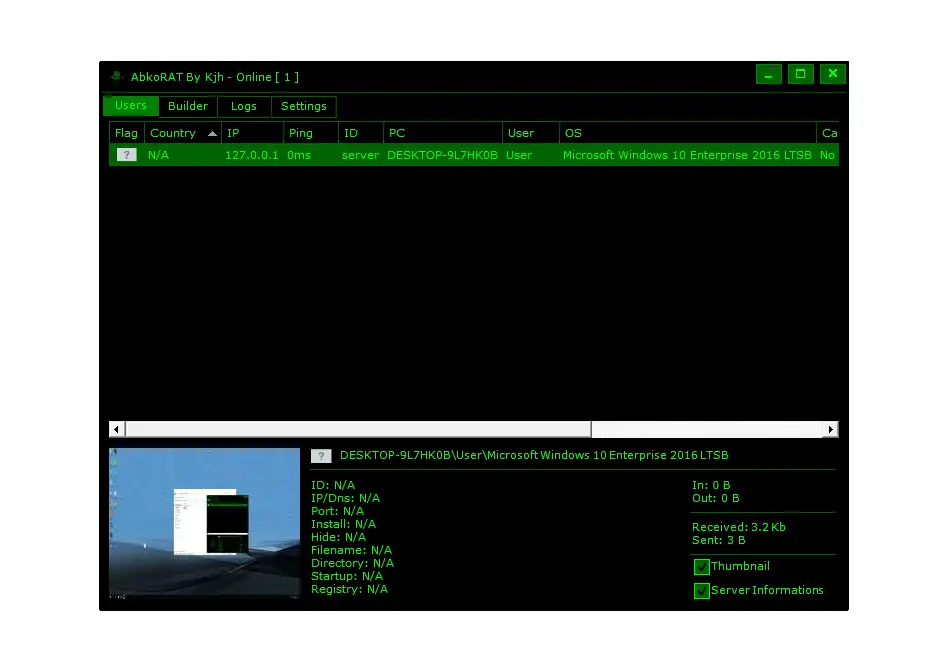This screenshot has height=662, width=929.
Task: Click the right arrow of horizontal scrollbar
Action: point(830,429)
